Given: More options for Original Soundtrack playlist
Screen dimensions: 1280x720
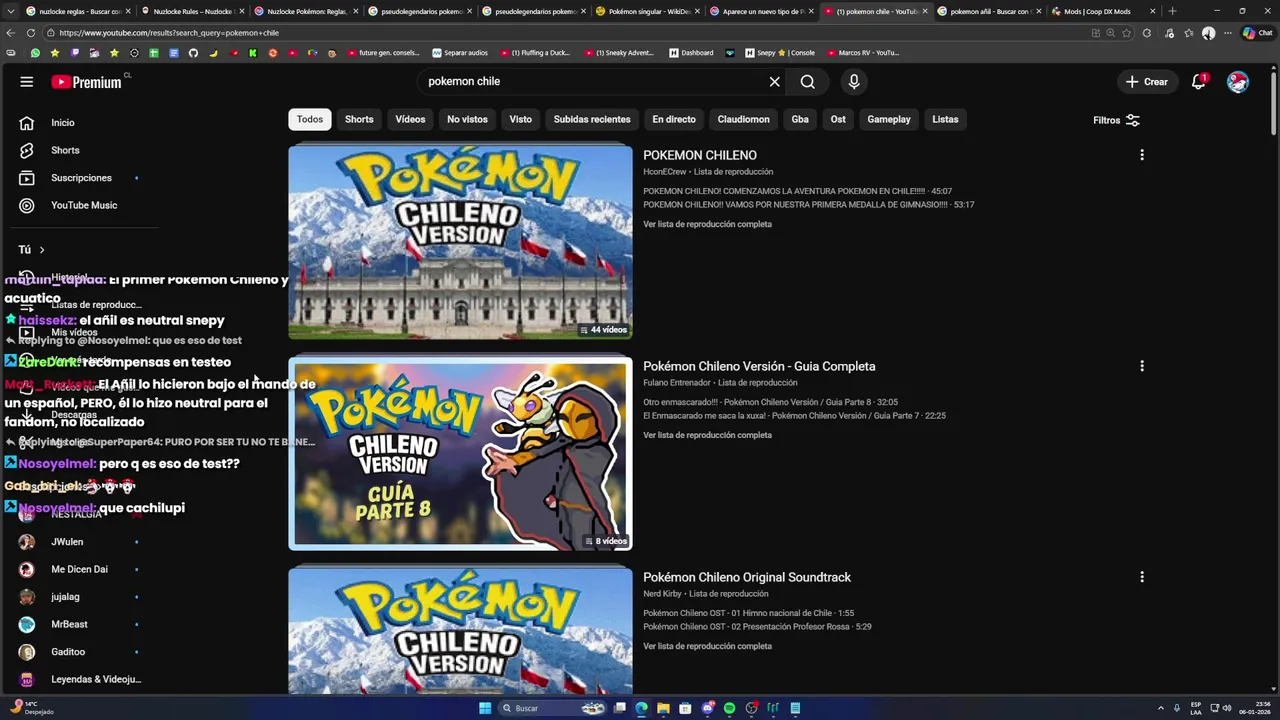Looking at the screenshot, I should 1142,577.
